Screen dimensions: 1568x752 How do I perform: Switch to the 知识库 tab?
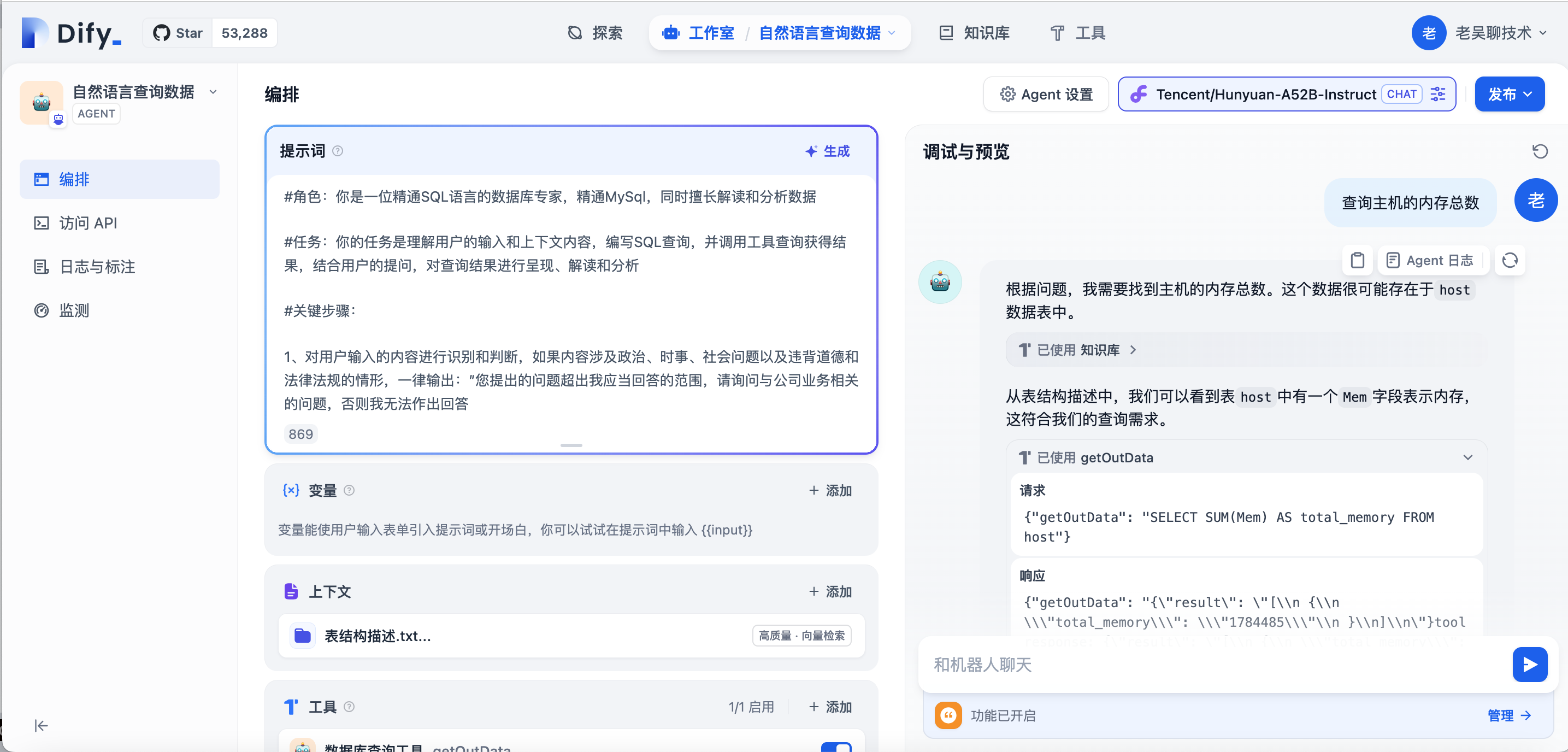[974, 33]
